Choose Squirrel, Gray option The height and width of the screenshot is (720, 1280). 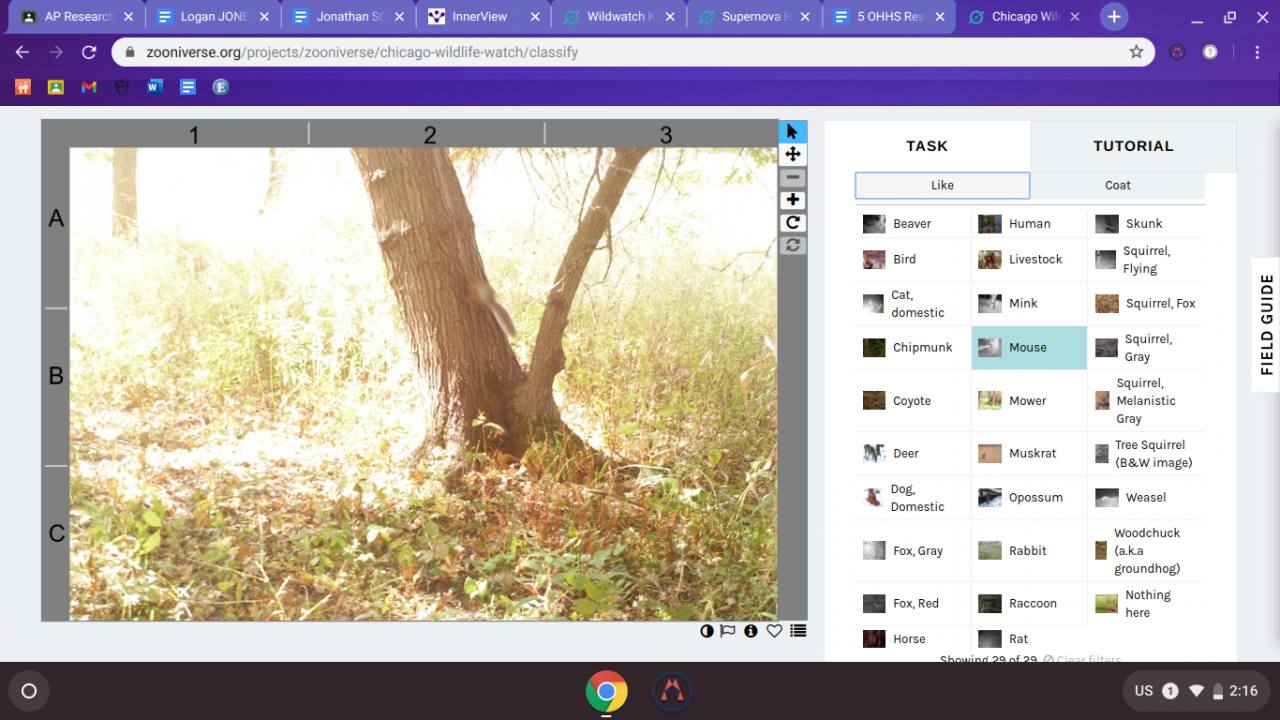click(1146, 348)
